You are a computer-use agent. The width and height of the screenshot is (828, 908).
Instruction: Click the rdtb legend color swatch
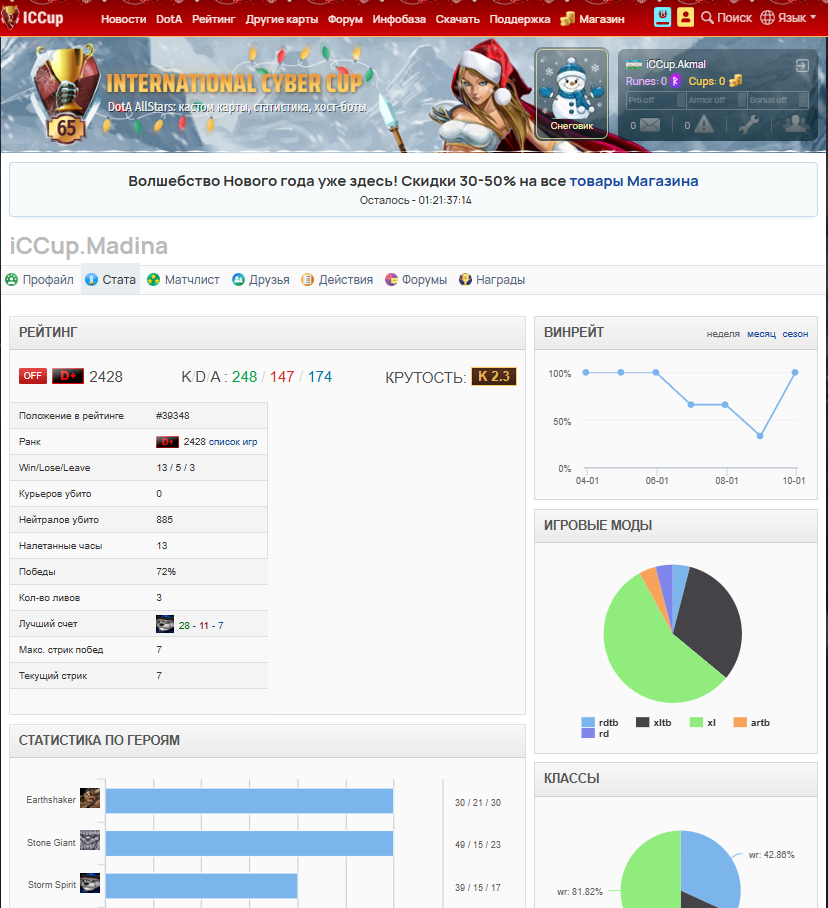[x=588, y=722]
